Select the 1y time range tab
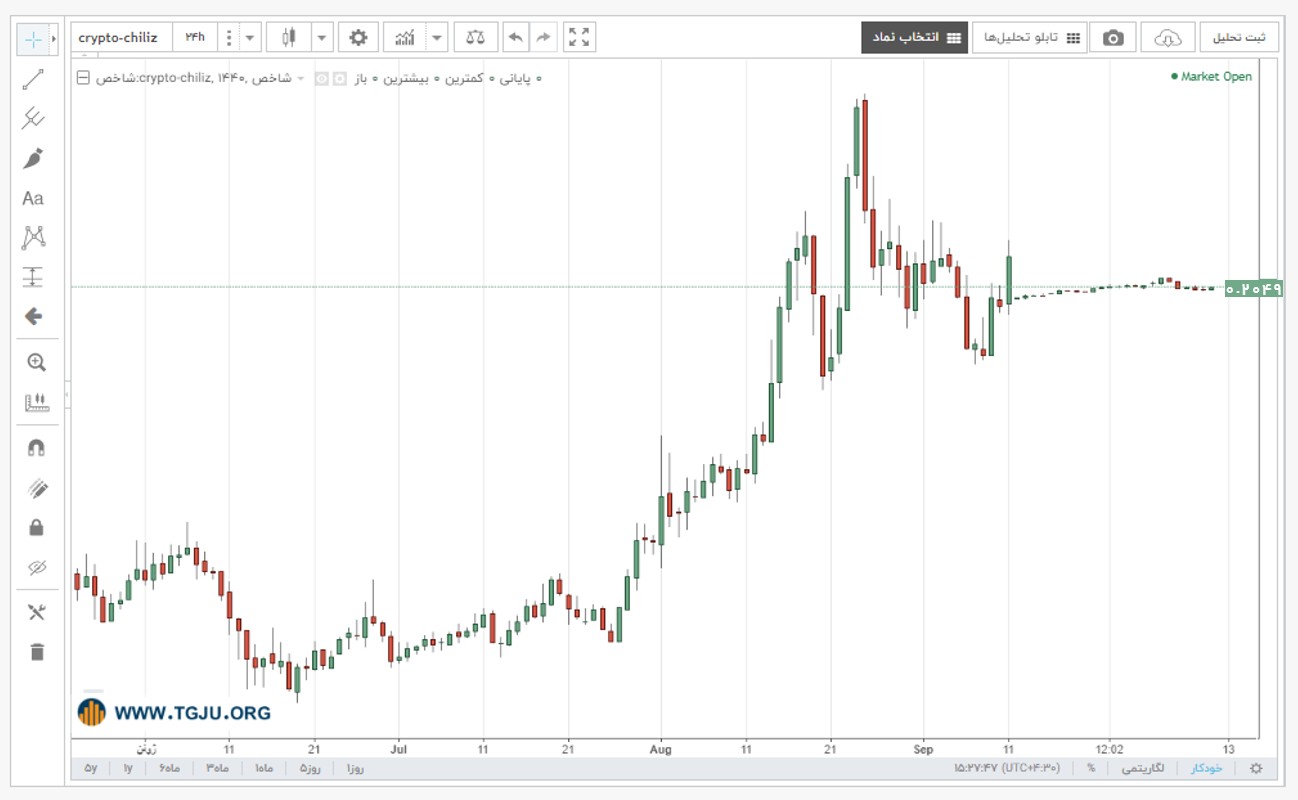Screen dimensions: 1298x800 pyautogui.click(x=128, y=768)
